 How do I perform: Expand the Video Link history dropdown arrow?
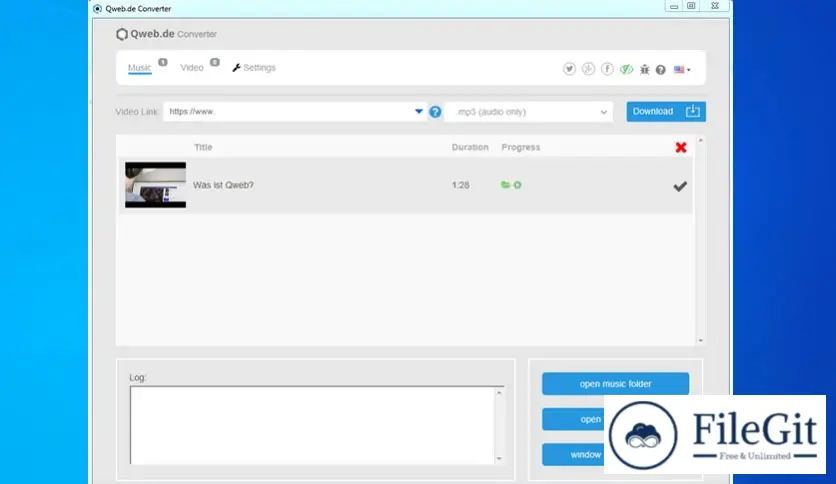pyautogui.click(x=419, y=111)
